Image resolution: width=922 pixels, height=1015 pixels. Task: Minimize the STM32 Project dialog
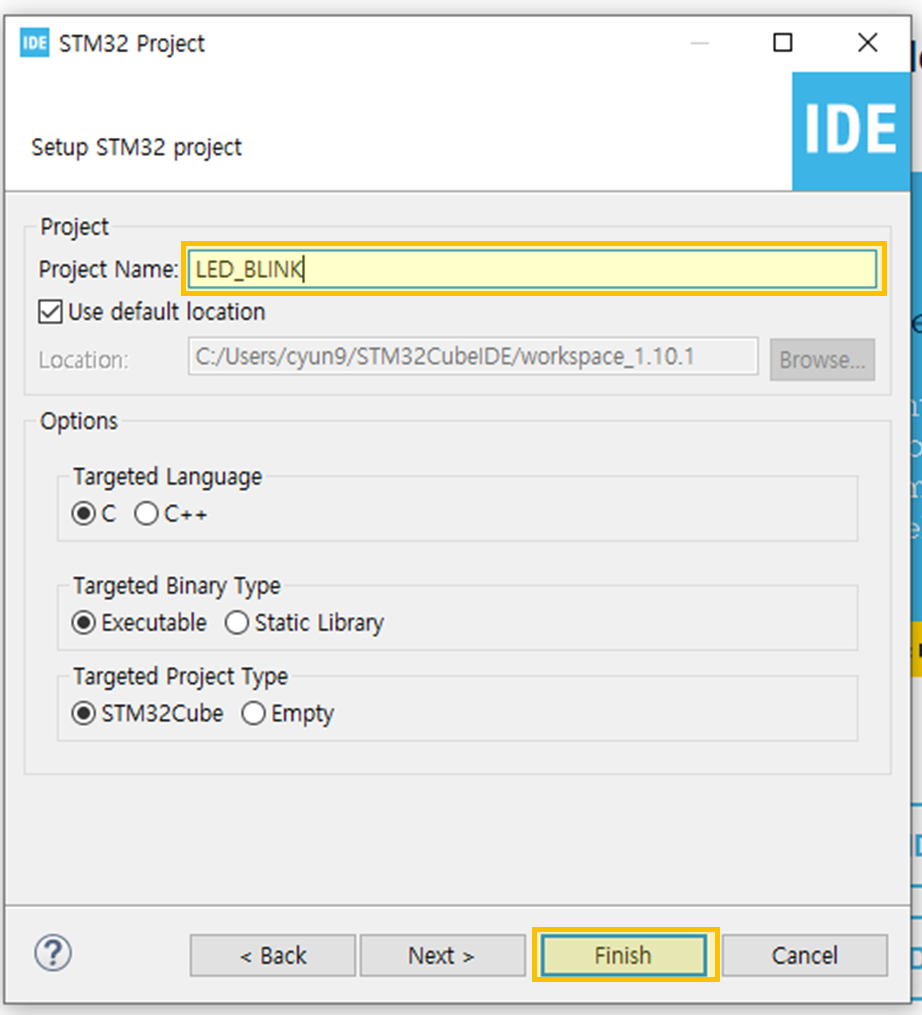click(x=699, y=43)
